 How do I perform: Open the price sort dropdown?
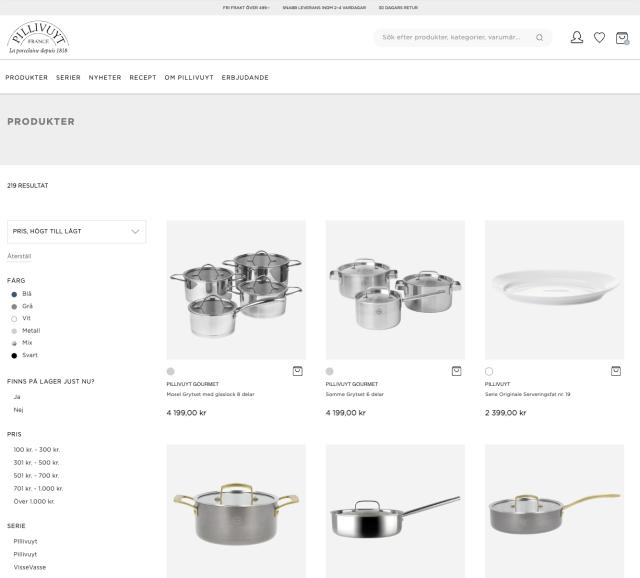[x=76, y=231]
